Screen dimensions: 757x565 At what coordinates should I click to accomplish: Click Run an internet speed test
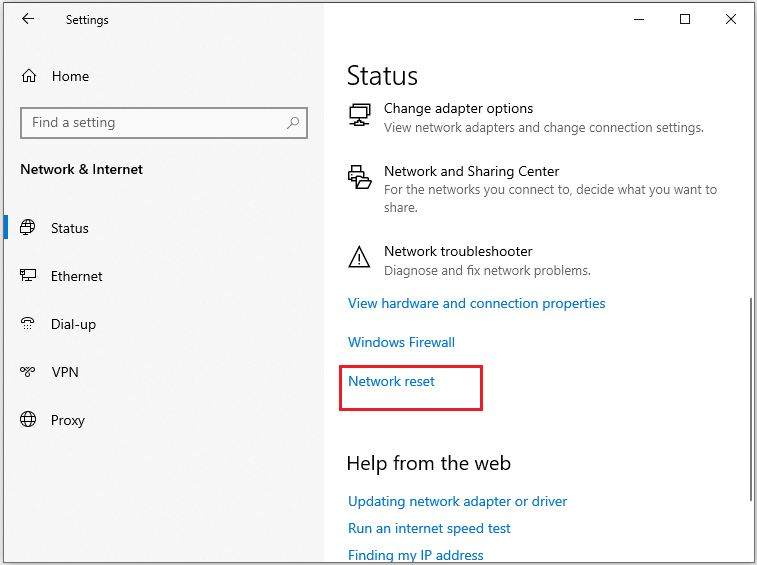[x=429, y=528]
